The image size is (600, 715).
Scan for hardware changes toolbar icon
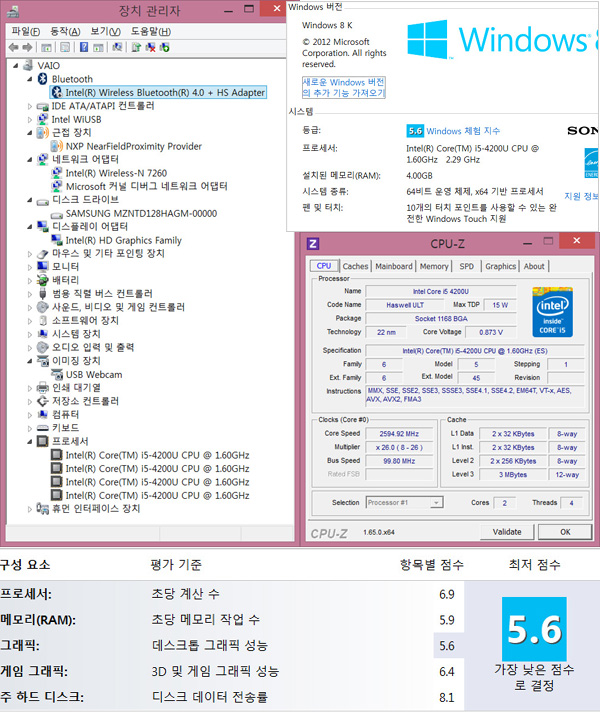point(117,47)
